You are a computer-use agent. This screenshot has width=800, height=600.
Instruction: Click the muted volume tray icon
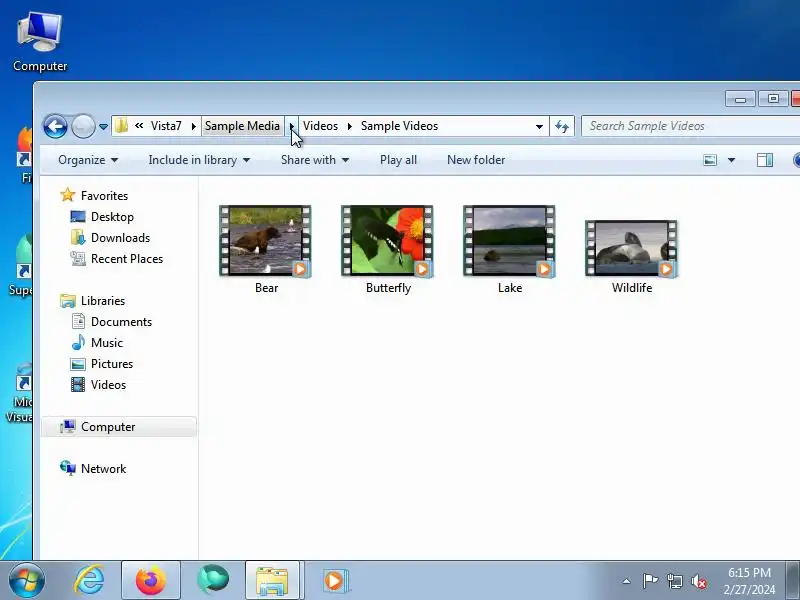[699, 581]
